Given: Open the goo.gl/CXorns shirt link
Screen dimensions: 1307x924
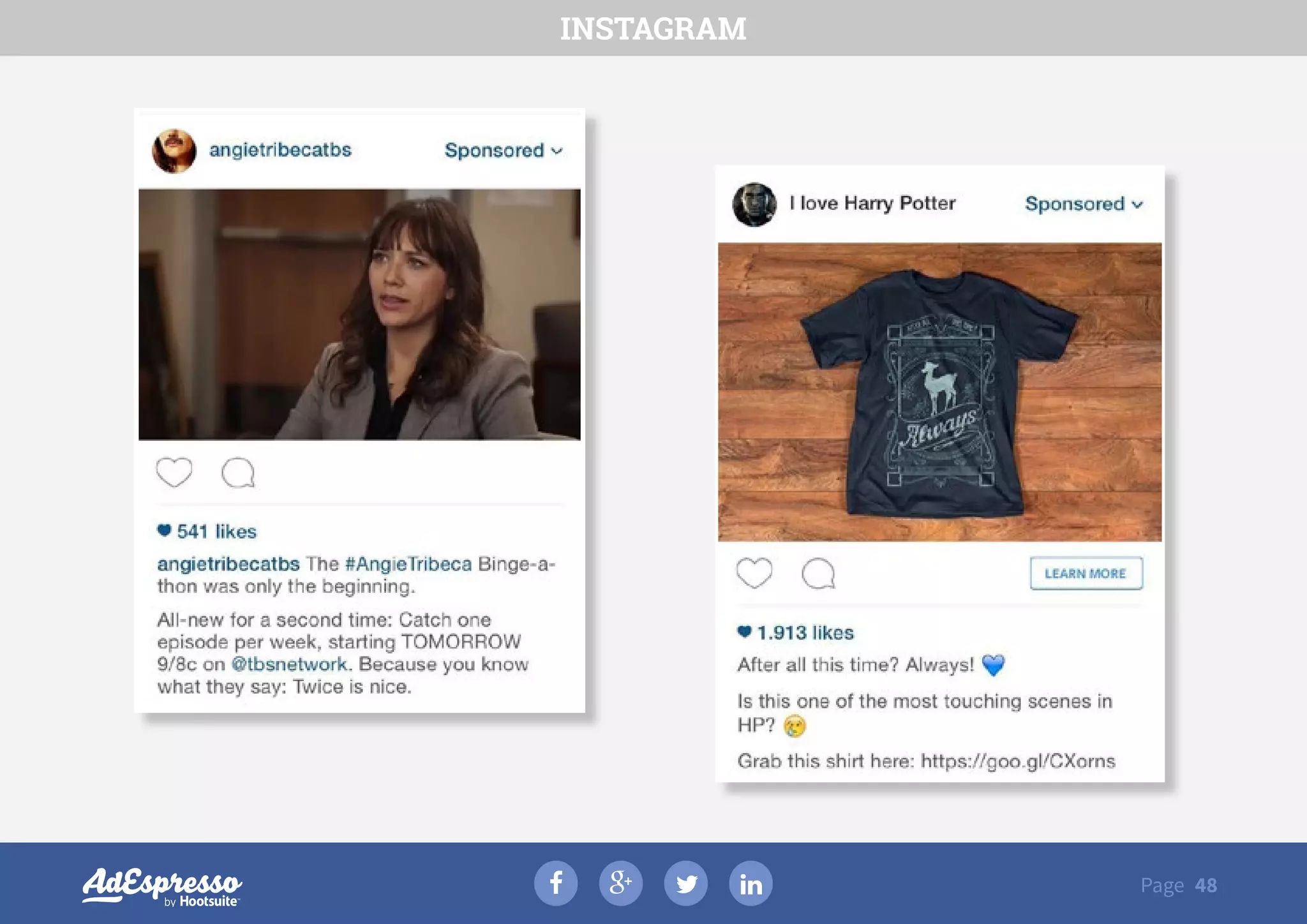Looking at the screenshot, I should coord(1018,761).
